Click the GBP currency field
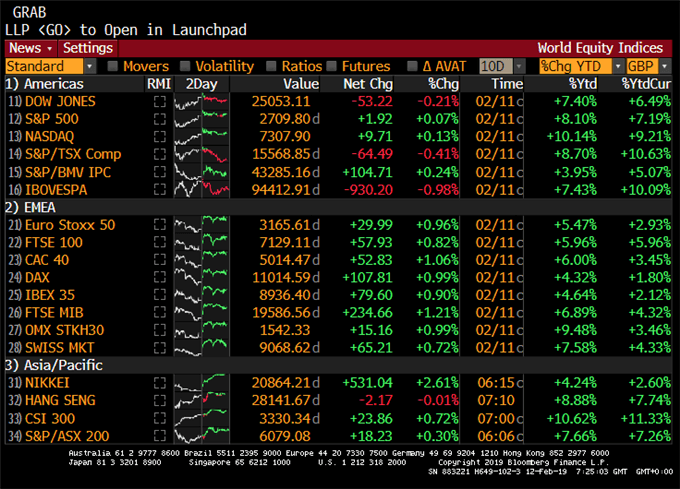Viewport: 680px width, 489px height. click(x=643, y=66)
